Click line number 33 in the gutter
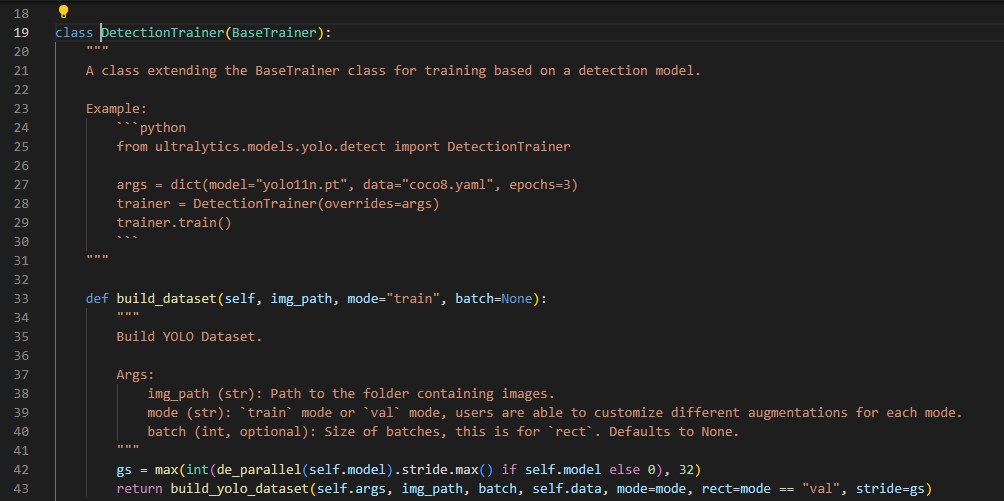 [21, 299]
